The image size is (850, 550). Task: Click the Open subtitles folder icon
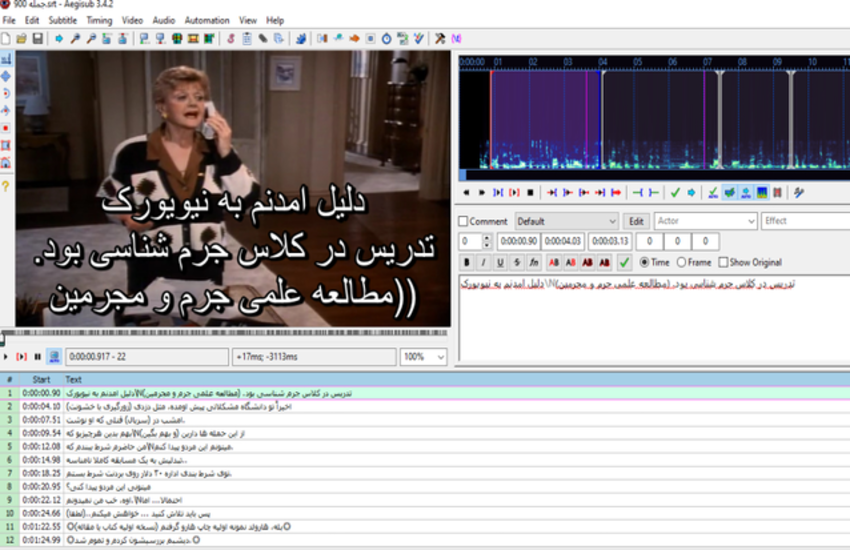pyautogui.click(x=21, y=39)
